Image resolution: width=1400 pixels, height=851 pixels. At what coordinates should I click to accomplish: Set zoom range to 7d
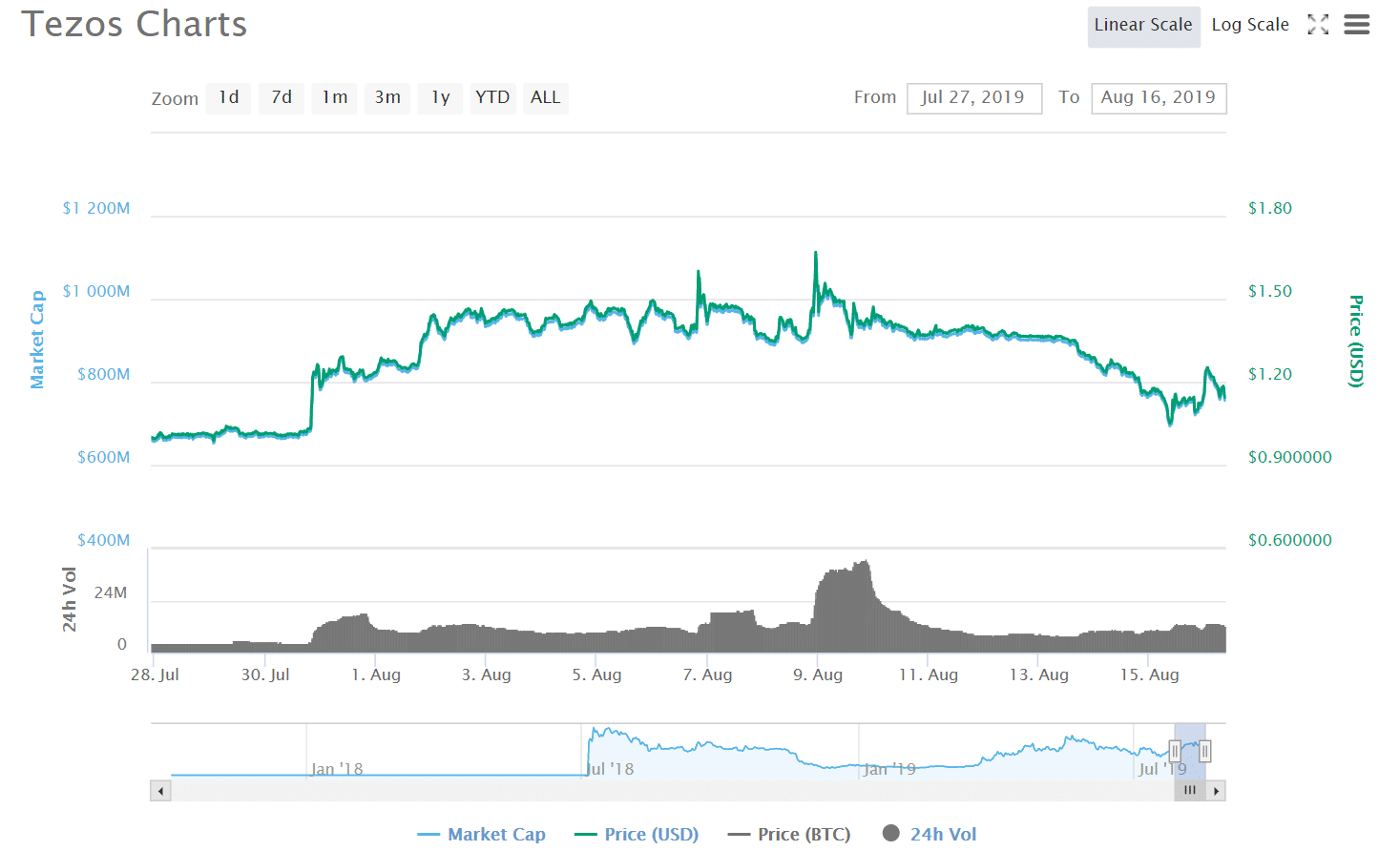pos(282,97)
